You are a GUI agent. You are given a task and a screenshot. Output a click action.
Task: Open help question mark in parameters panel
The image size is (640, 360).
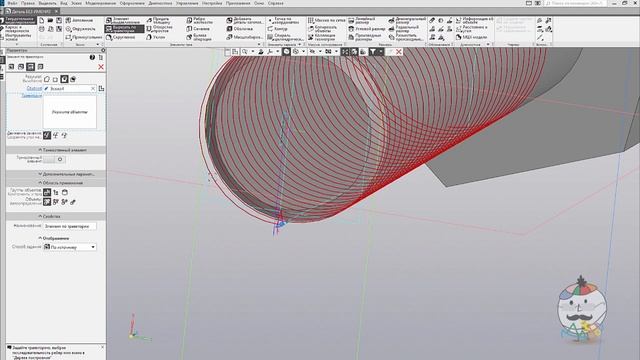point(92,58)
